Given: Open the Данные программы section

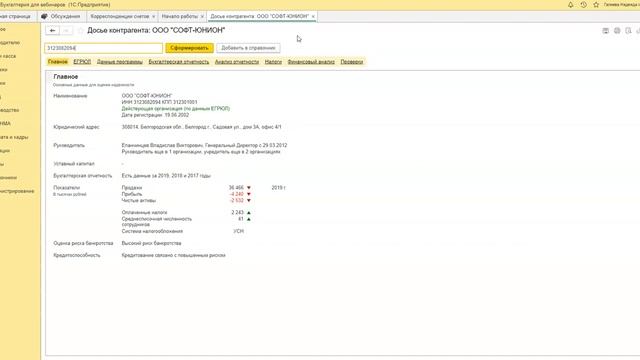Looking at the screenshot, I should pos(120,62).
